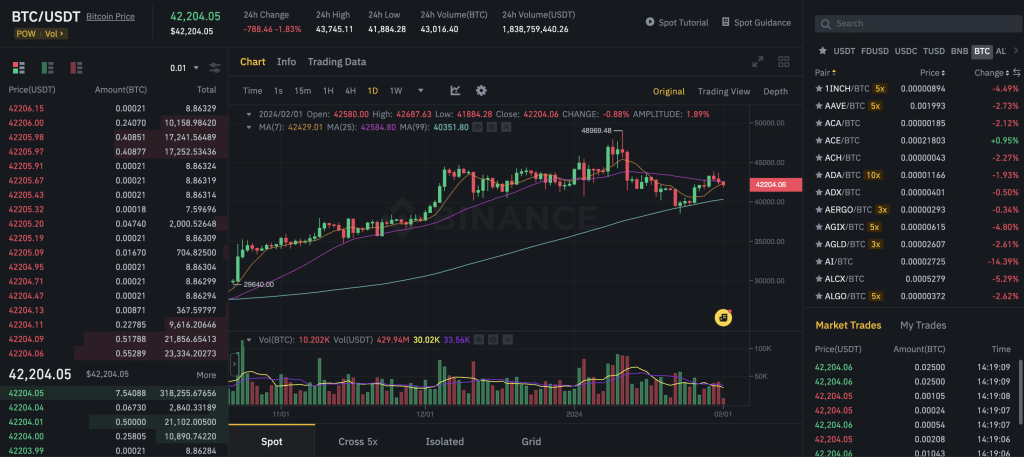Favorite the ALCX/BTC pair
Viewport: 1024px width, 457px height.
(x=819, y=279)
